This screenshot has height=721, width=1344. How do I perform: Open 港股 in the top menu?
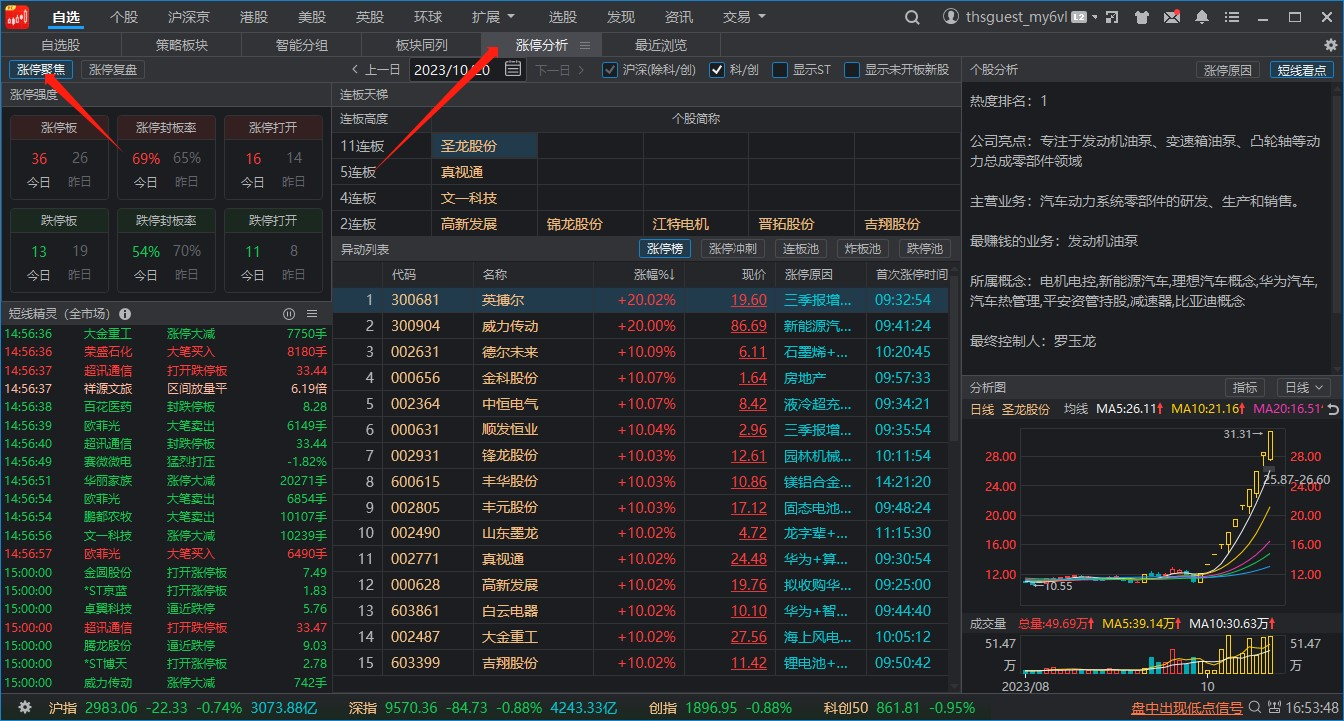pyautogui.click(x=254, y=17)
